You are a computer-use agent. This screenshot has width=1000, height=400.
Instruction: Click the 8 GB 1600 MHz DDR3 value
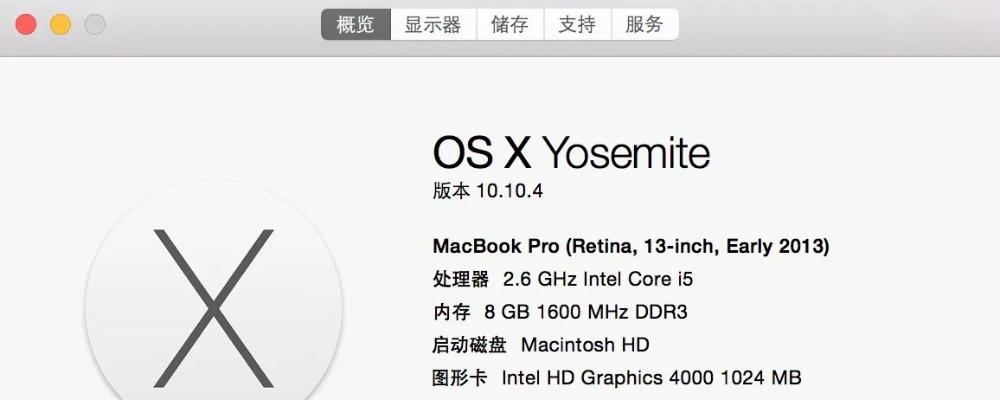click(x=588, y=312)
